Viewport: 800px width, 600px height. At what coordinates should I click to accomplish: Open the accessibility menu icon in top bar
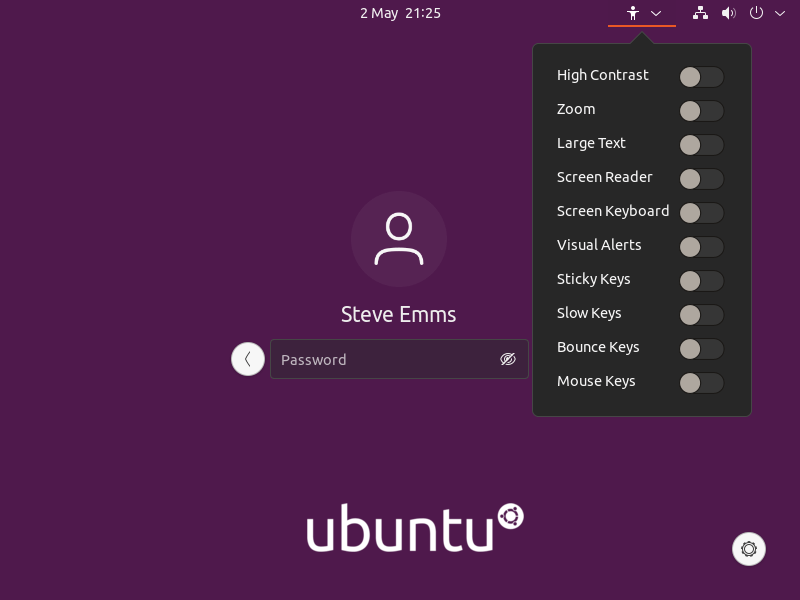tap(633, 13)
